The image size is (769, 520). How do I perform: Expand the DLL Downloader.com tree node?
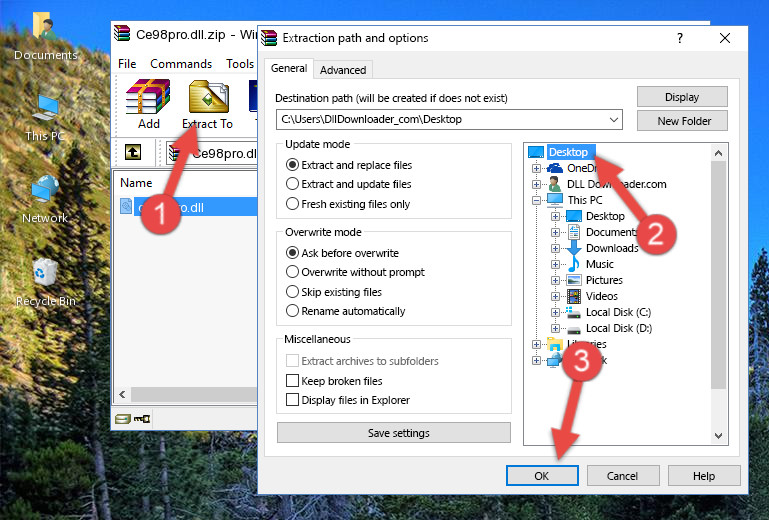pyautogui.click(x=537, y=184)
